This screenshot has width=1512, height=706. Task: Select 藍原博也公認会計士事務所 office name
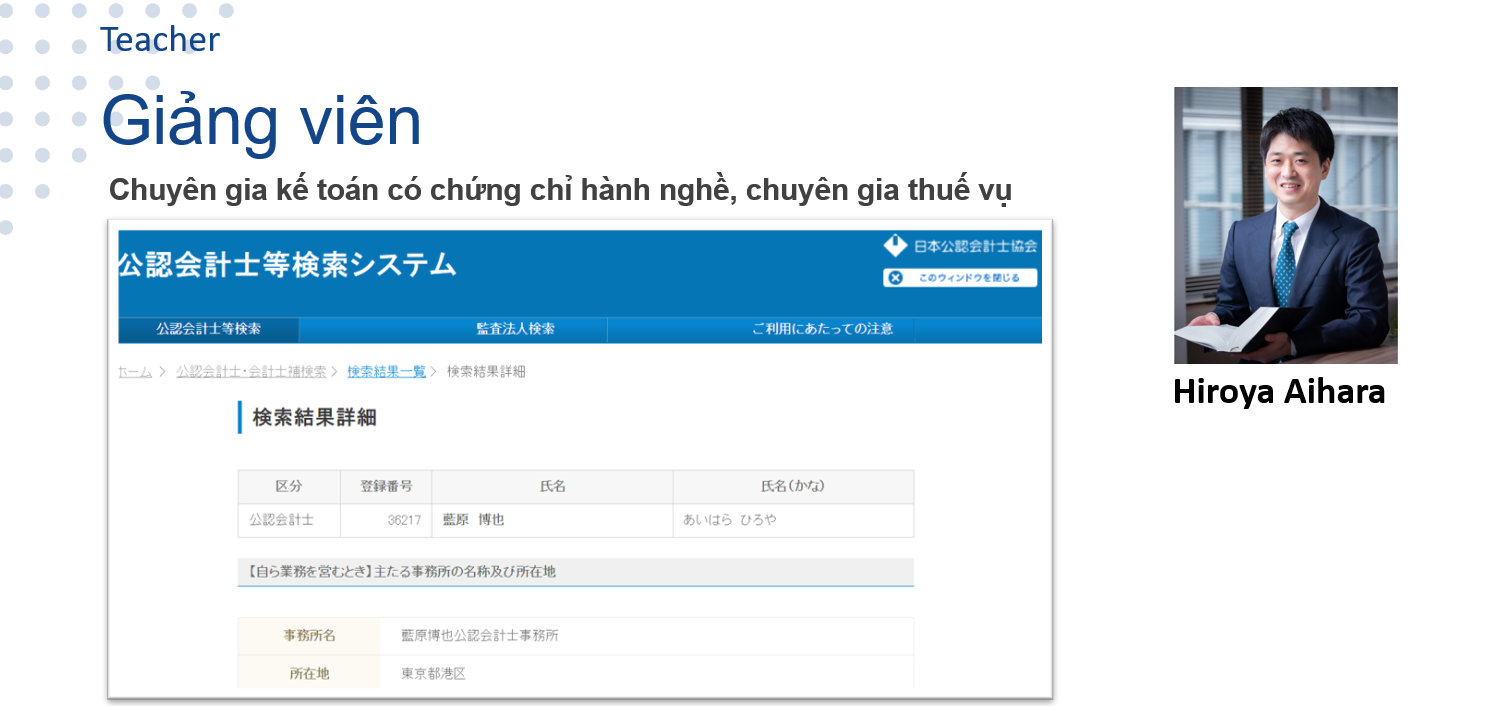pyautogui.click(x=480, y=636)
